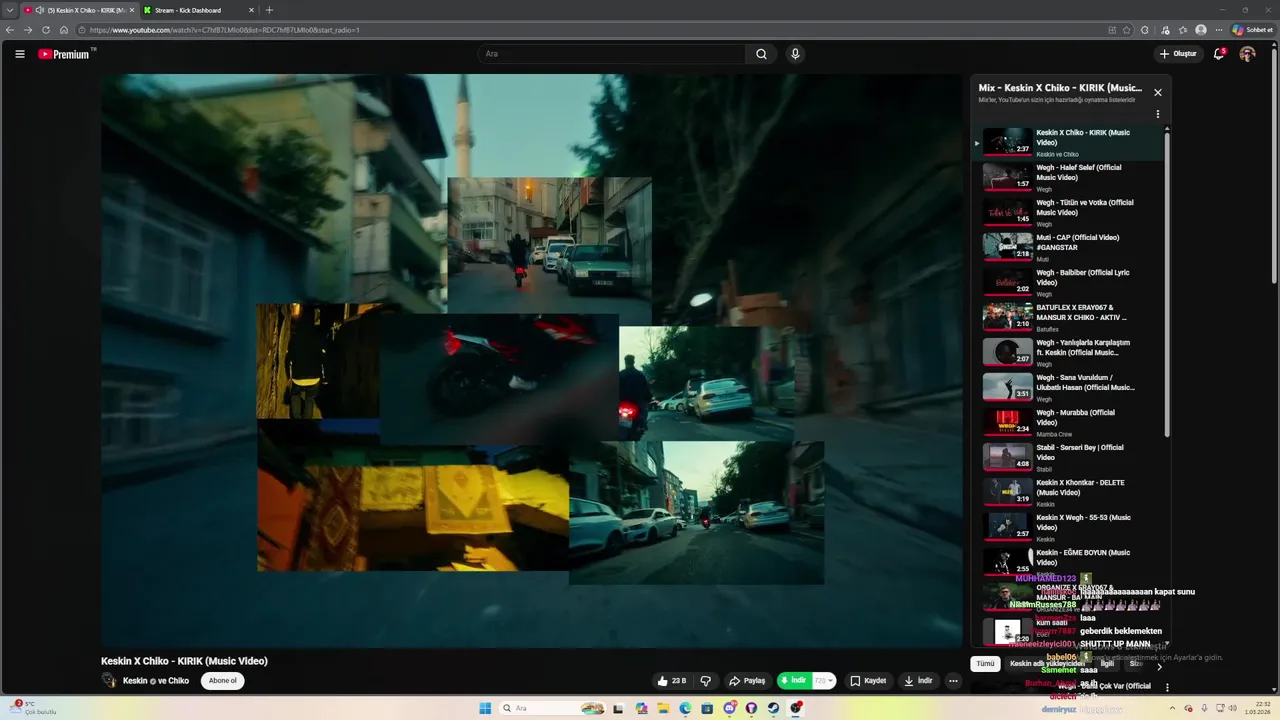Click the video player to pause
Screen dimensions: 1280x720
[x=531, y=361]
